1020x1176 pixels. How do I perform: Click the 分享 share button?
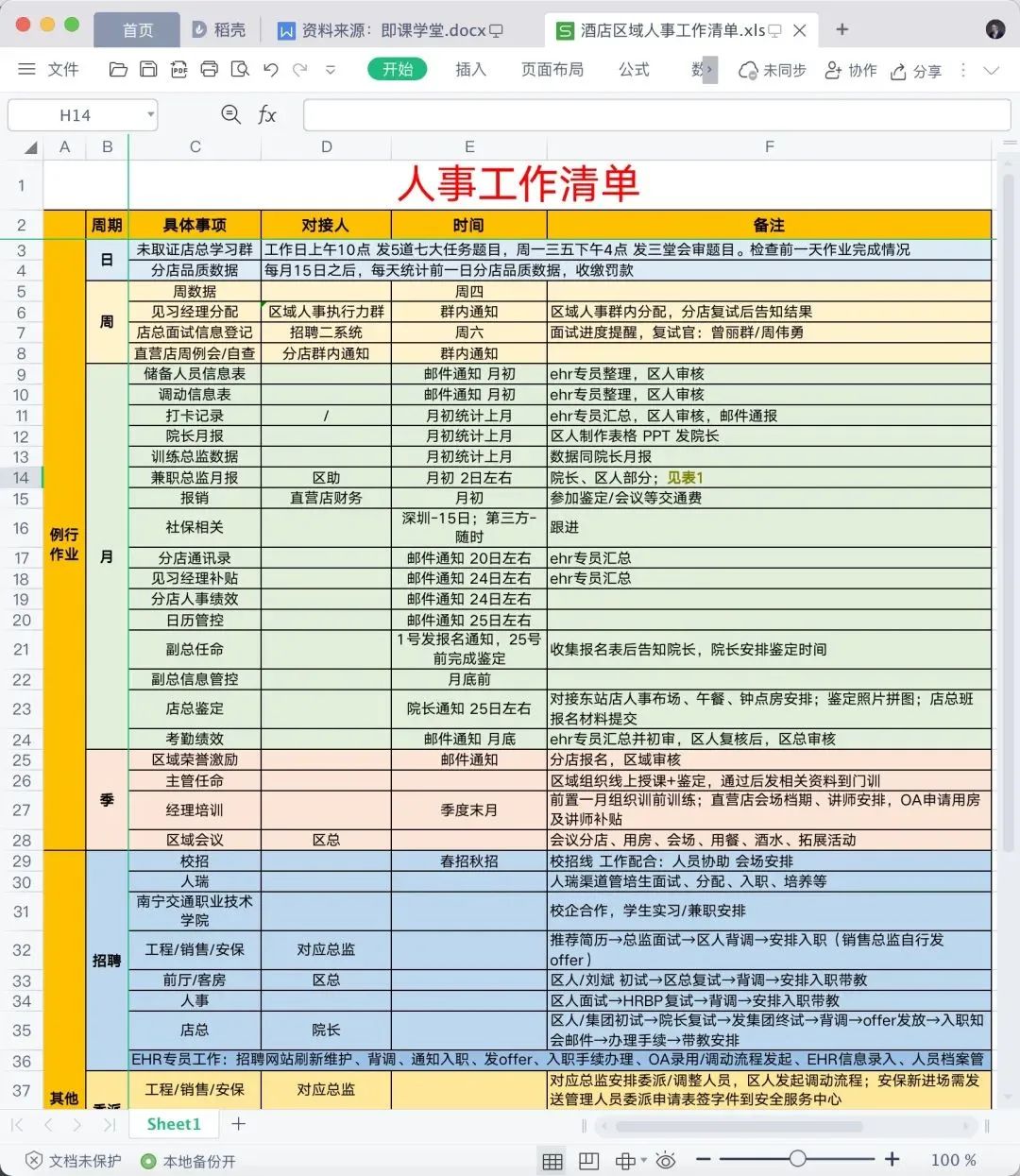click(915, 71)
